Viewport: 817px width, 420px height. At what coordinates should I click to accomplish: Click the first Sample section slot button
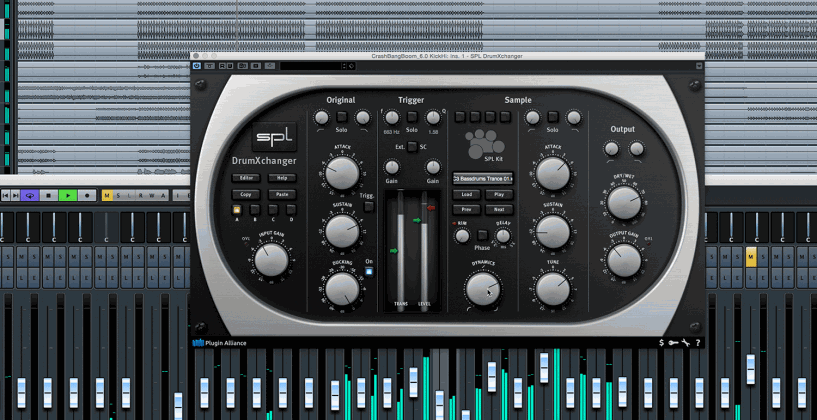click(x=460, y=117)
